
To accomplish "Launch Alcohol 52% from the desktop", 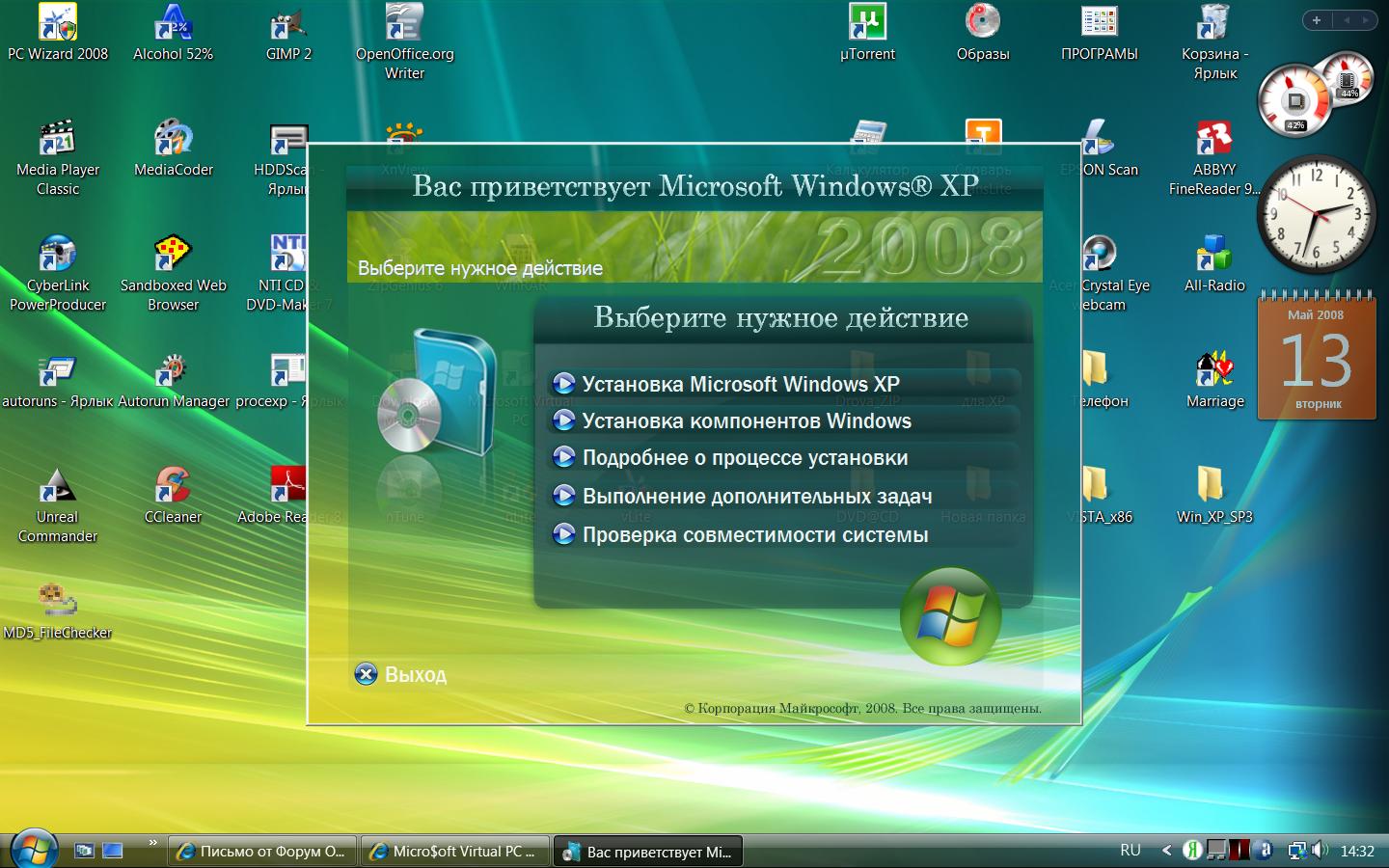I will [174, 32].
